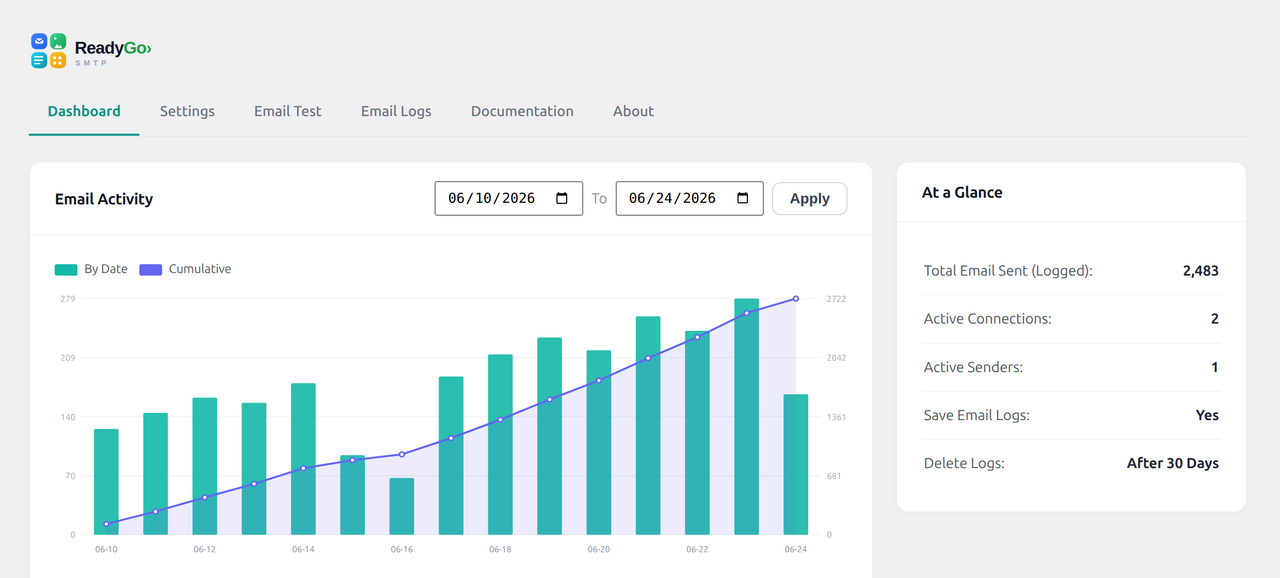Click the right axis label 1361
Viewport: 1280px width, 578px height.
pos(837,417)
